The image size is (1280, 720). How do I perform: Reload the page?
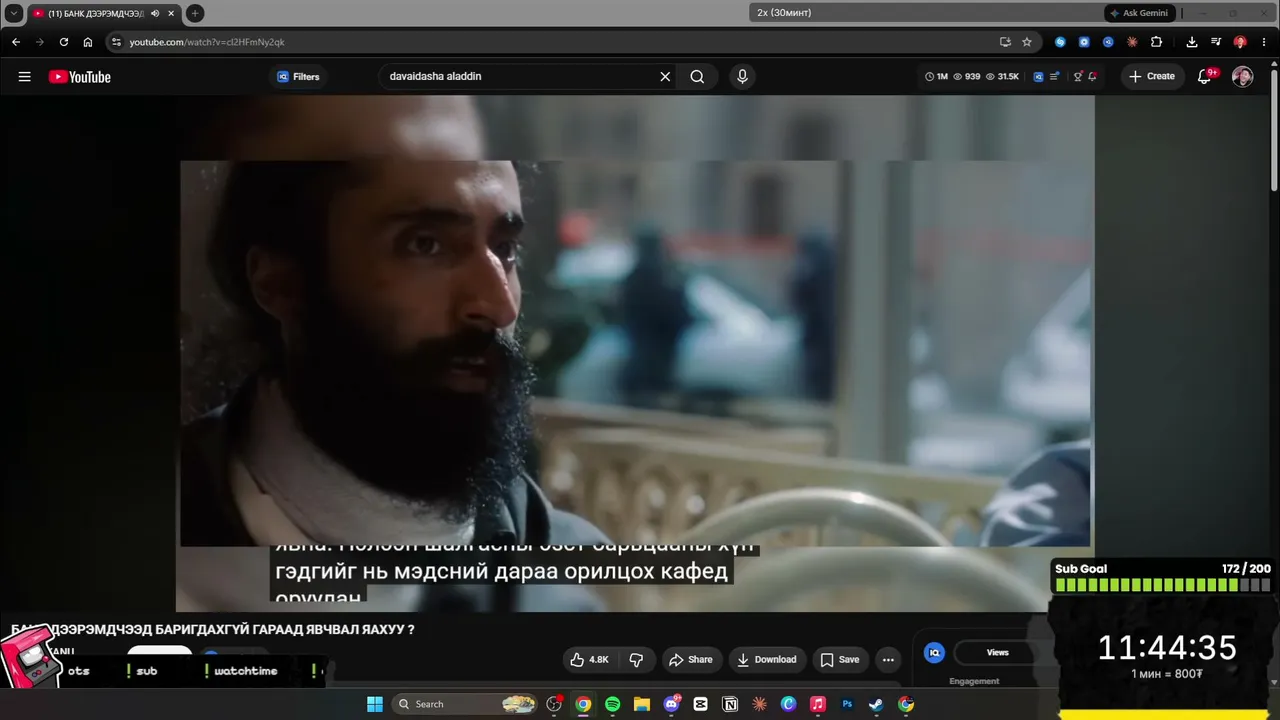click(x=64, y=42)
